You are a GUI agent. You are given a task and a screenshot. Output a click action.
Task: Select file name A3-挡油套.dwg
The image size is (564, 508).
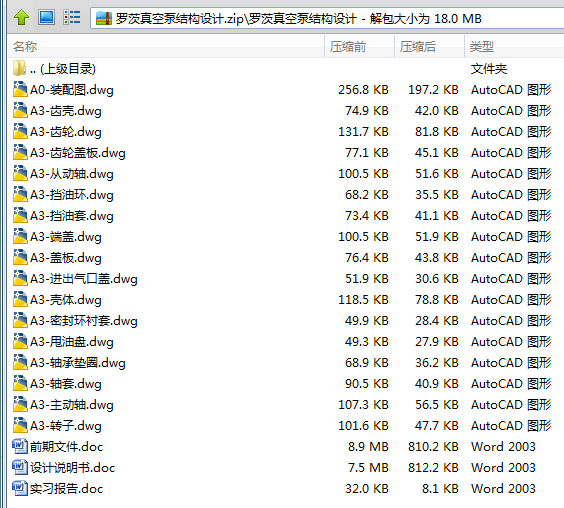(x=72, y=216)
